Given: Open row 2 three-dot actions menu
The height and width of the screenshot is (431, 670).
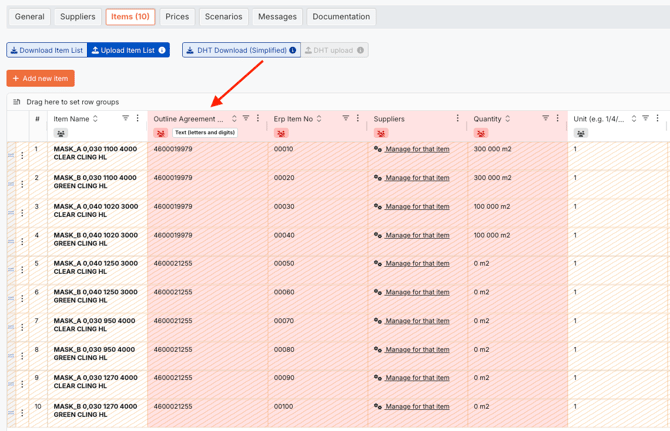Looking at the screenshot, I should pyautogui.click(x=22, y=184).
